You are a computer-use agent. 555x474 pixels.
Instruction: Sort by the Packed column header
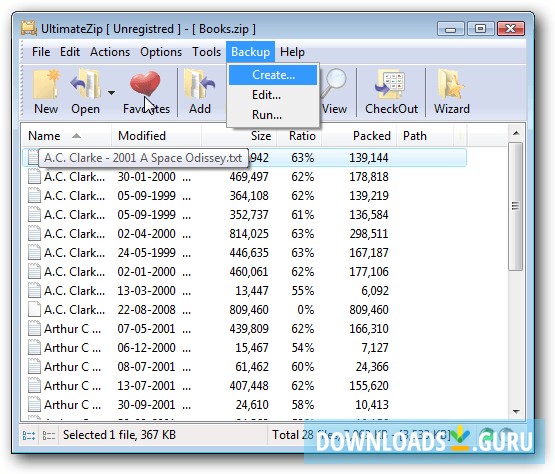[359, 136]
